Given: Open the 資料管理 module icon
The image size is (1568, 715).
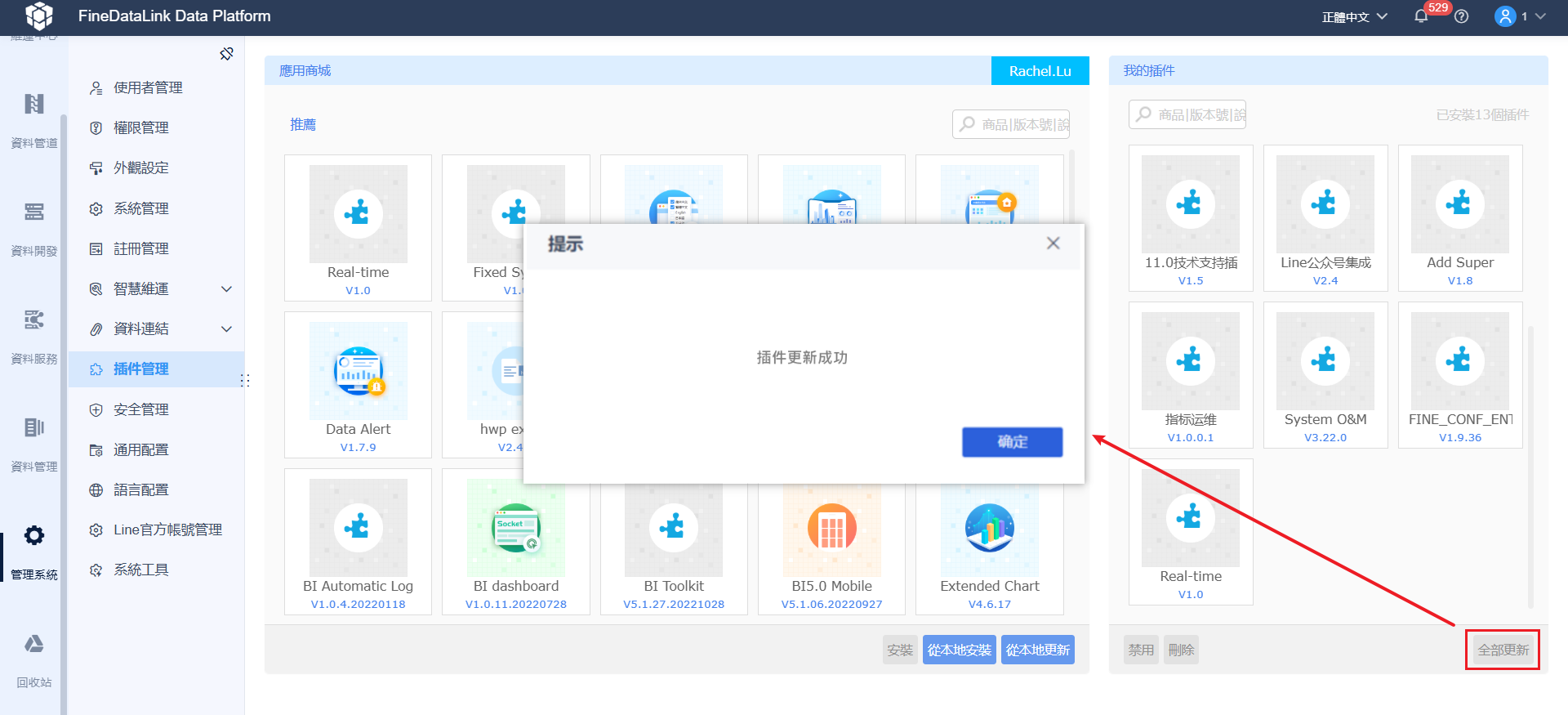Looking at the screenshot, I should [x=34, y=427].
